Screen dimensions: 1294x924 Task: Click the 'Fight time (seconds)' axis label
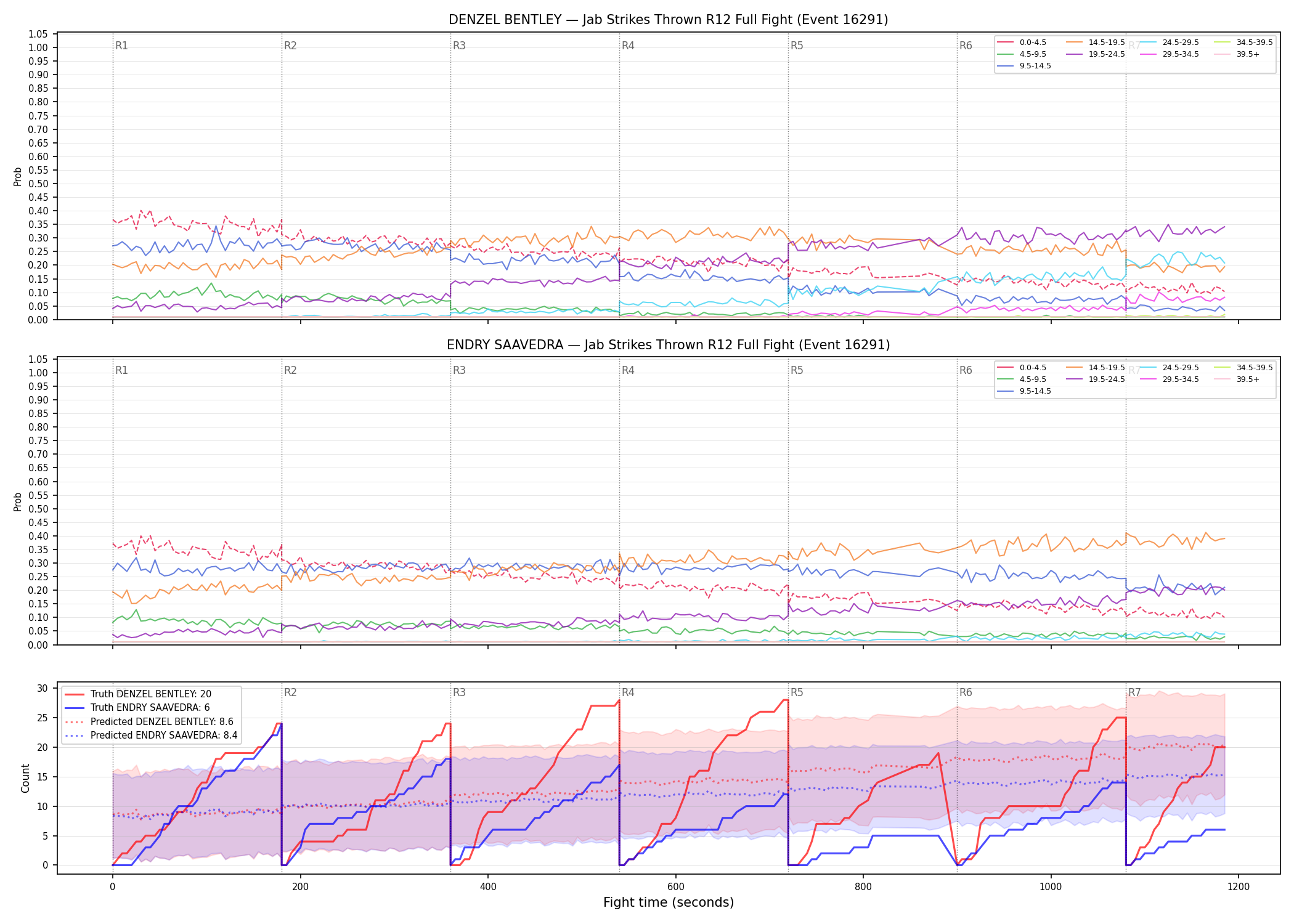tap(669, 902)
